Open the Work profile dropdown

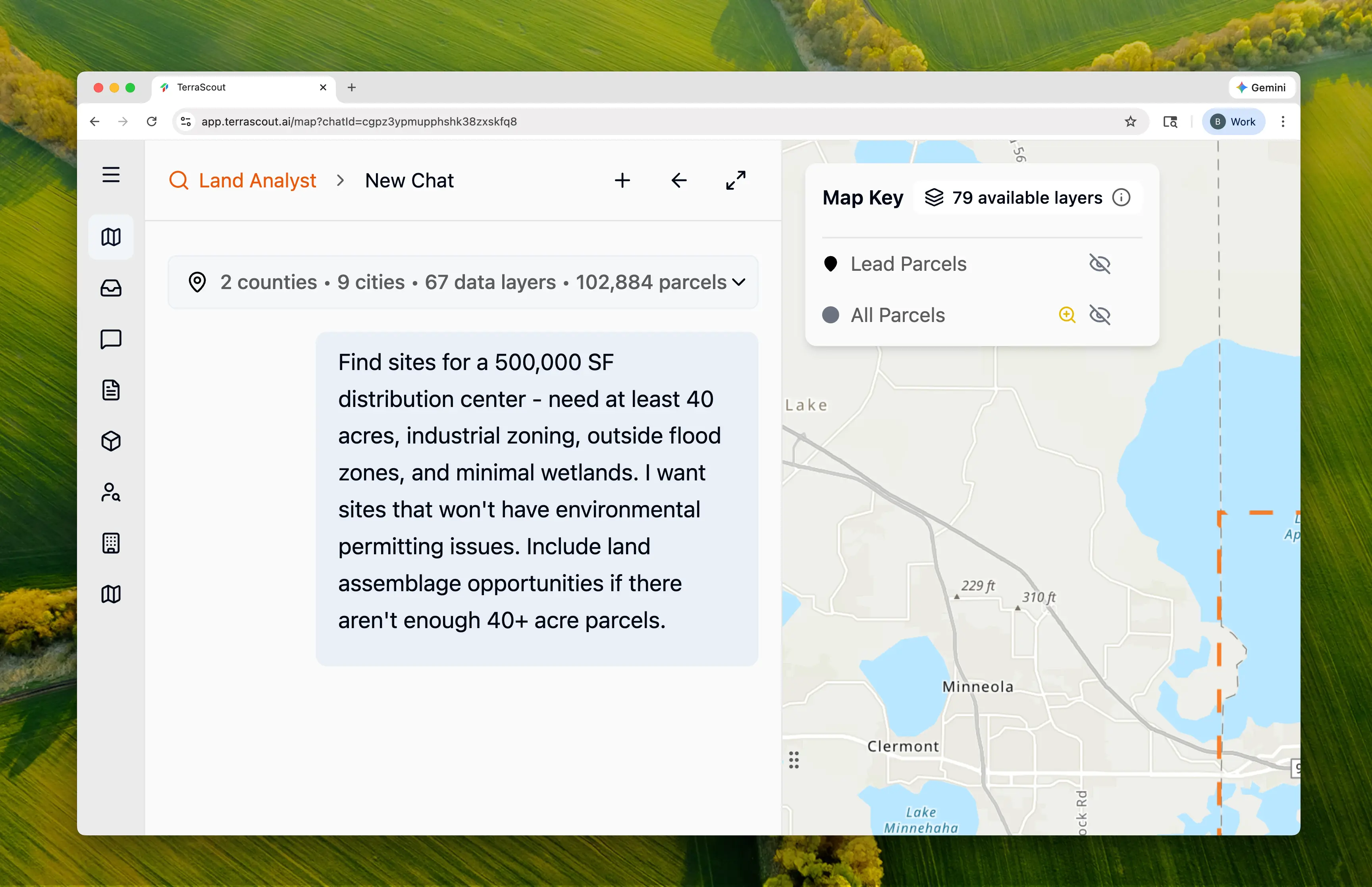[1233, 121]
